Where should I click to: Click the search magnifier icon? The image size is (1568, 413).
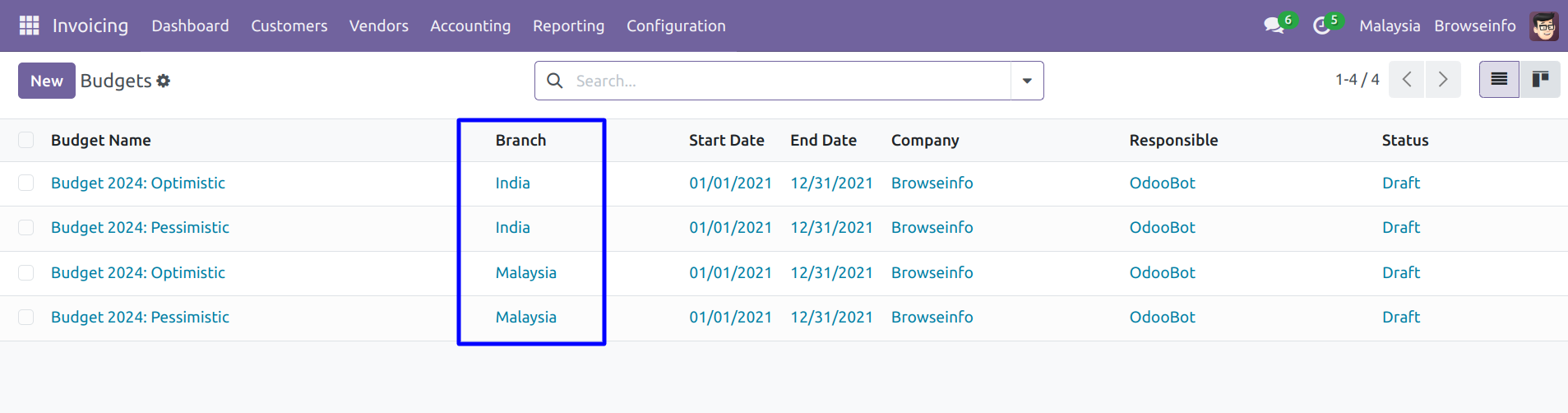coord(555,81)
